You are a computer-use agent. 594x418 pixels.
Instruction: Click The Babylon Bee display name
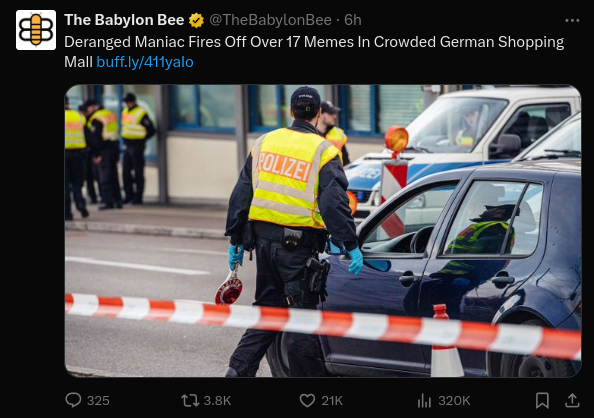[124, 20]
